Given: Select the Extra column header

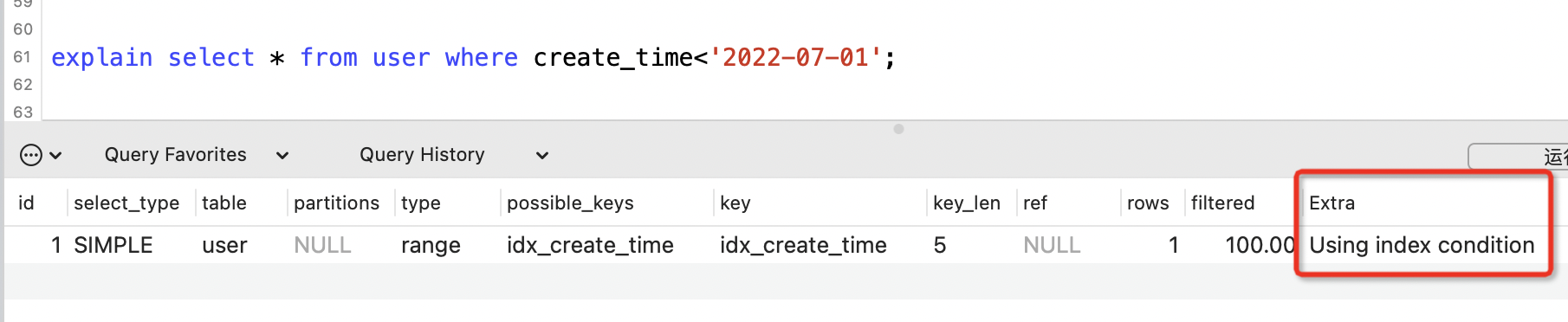Looking at the screenshot, I should [1332, 203].
